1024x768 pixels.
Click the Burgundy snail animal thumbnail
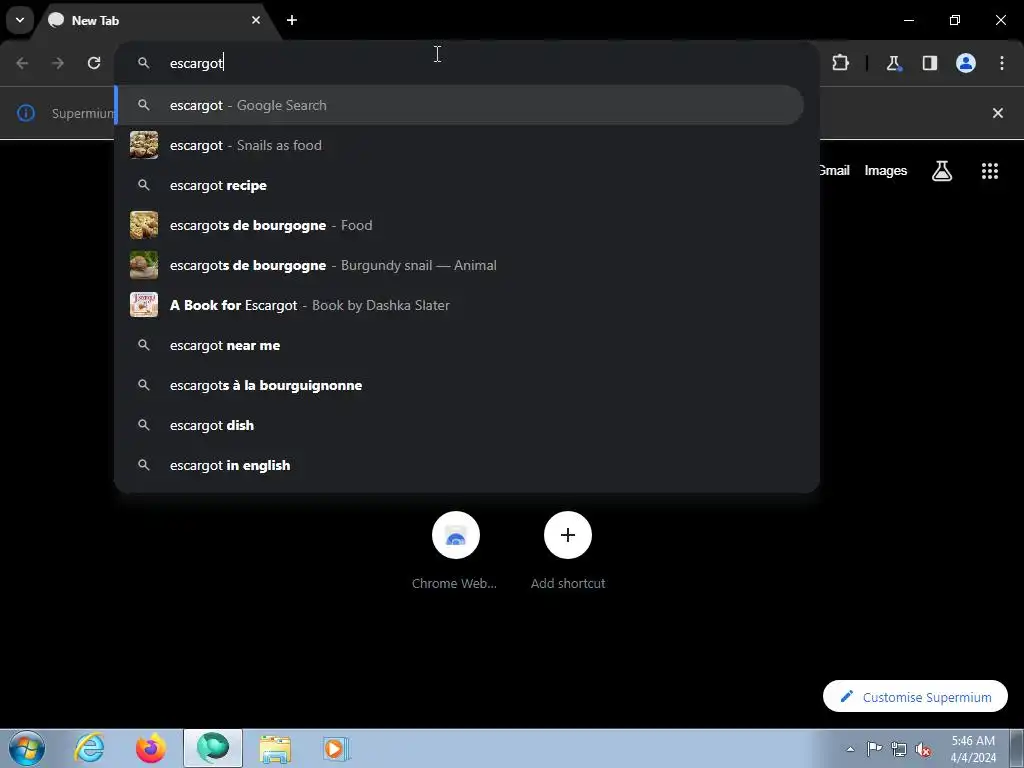pyautogui.click(x=144, y=265)
